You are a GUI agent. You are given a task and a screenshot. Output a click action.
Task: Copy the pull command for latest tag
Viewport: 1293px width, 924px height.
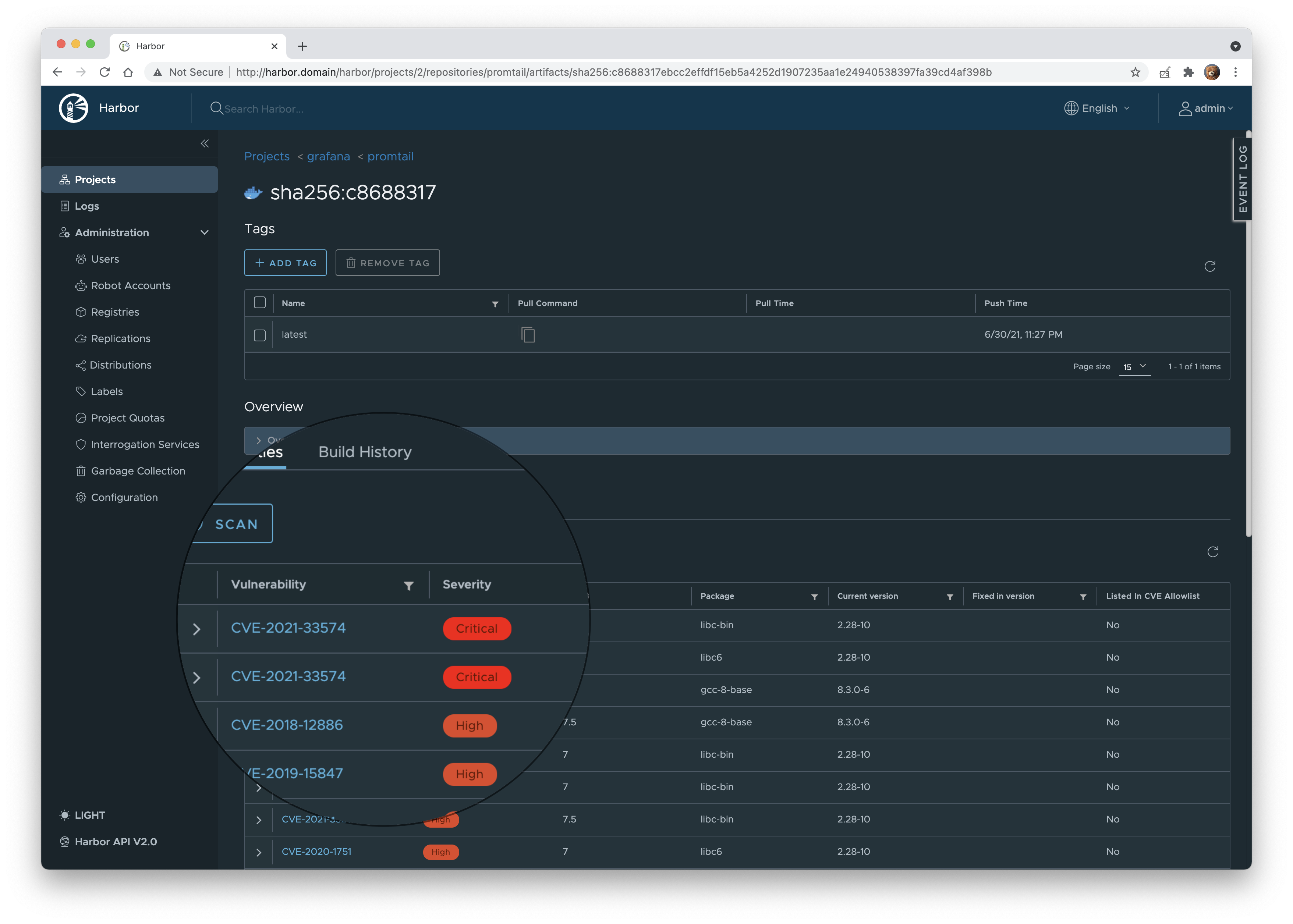coord(528,335)
